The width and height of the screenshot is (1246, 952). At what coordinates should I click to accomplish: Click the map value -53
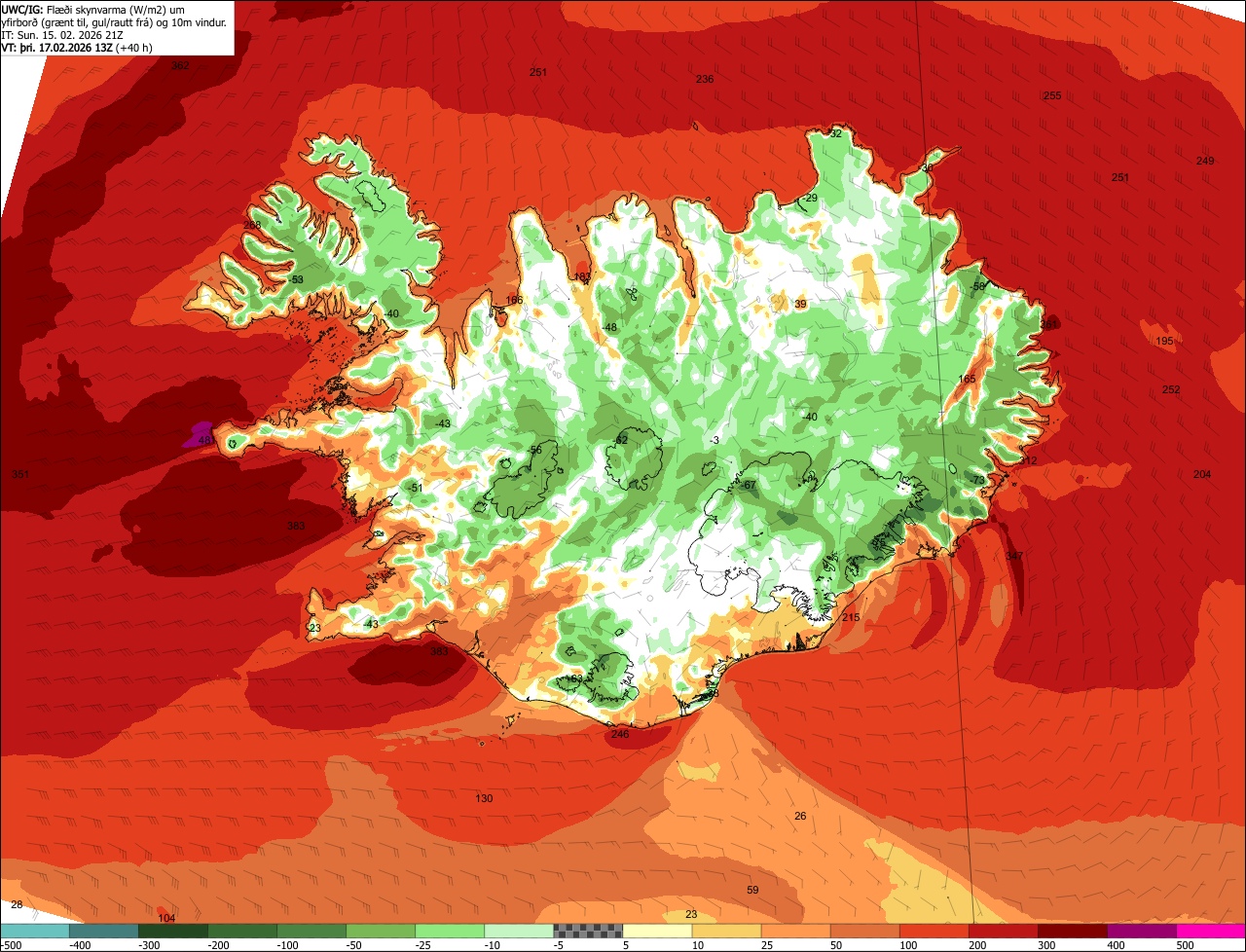click(296, 279)
